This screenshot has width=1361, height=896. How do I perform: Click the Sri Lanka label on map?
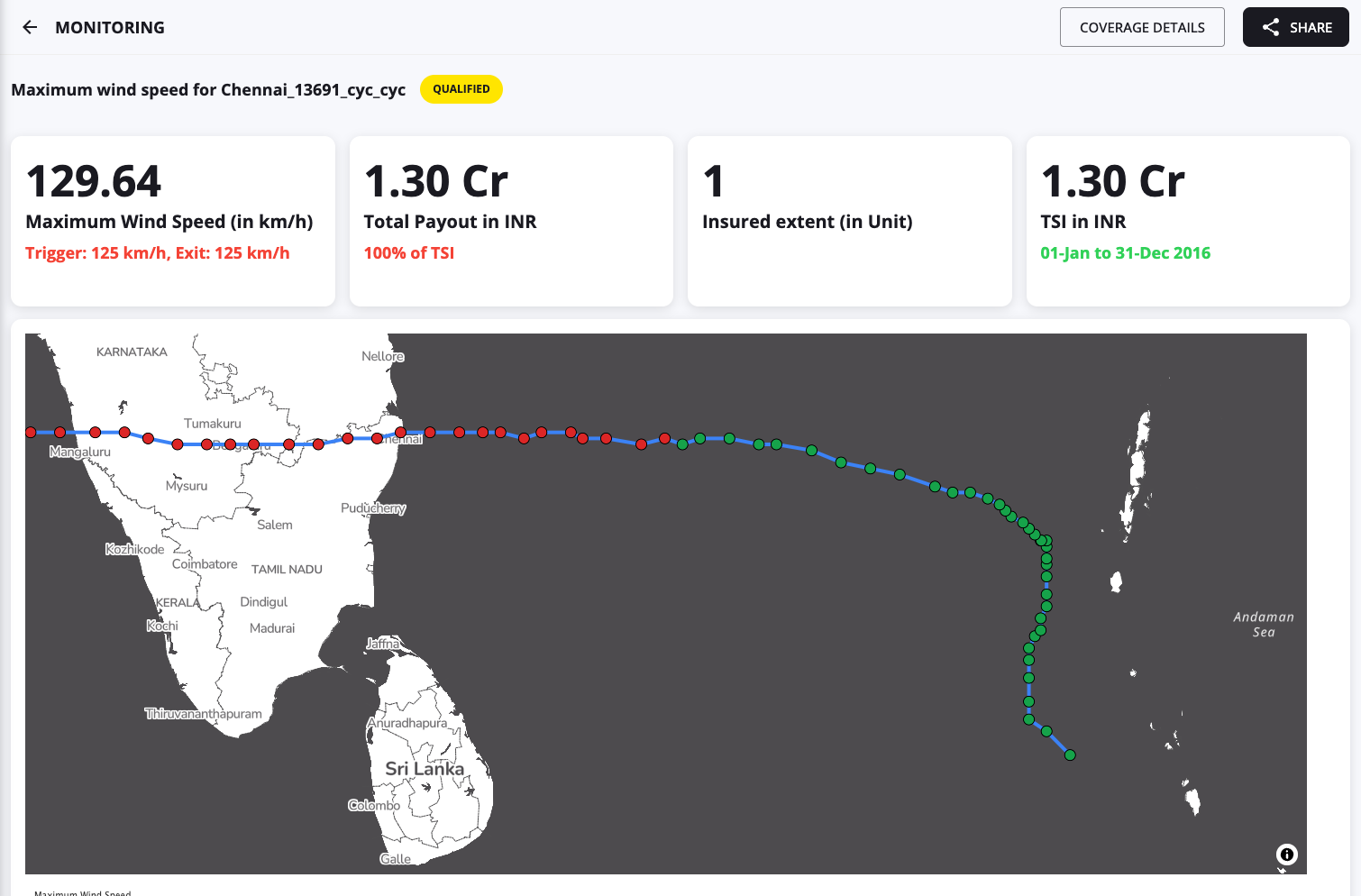point(425,769)
